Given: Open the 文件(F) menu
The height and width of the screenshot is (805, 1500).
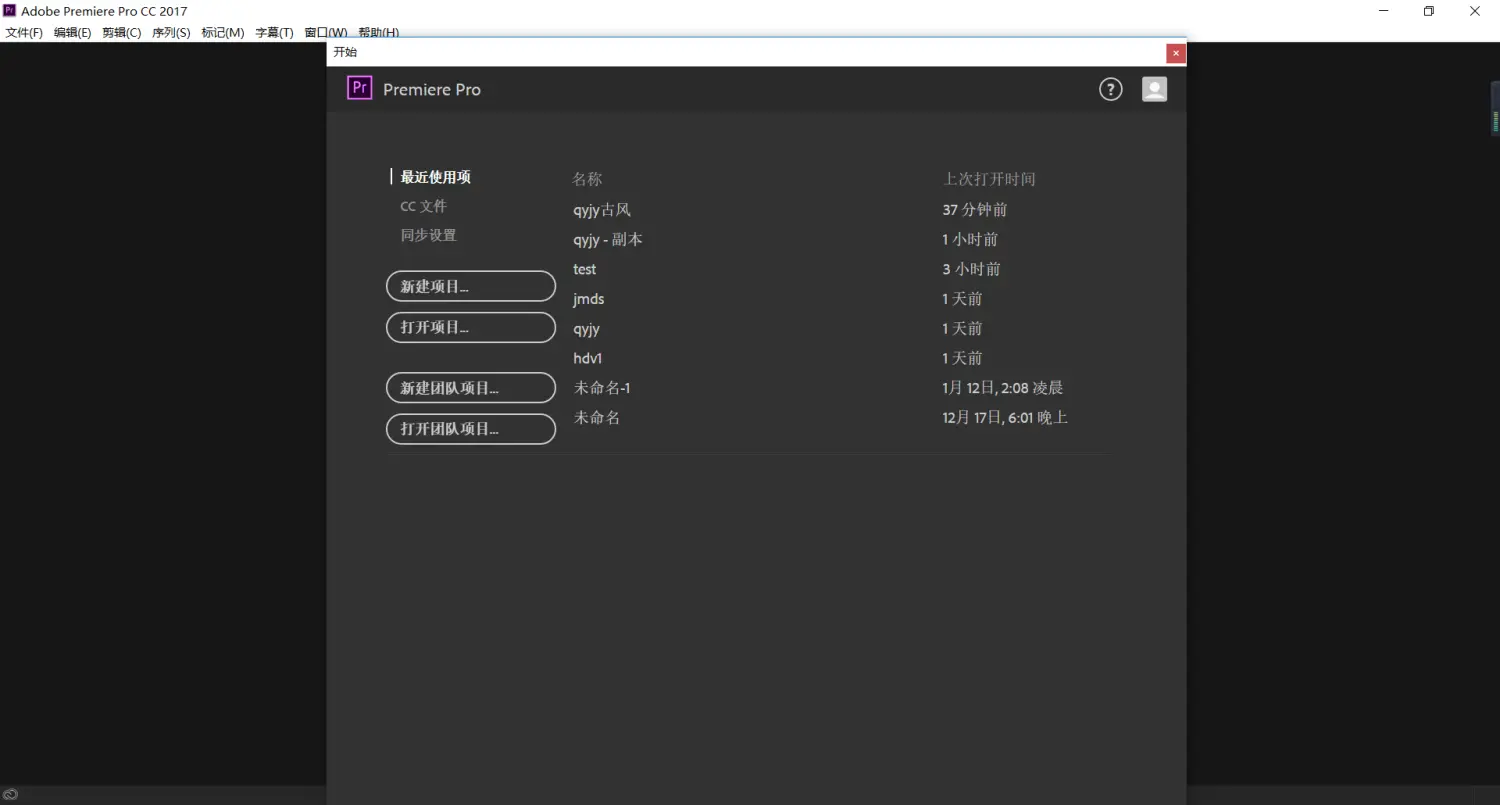Looking at the screenshot, I should pos(24,32).
